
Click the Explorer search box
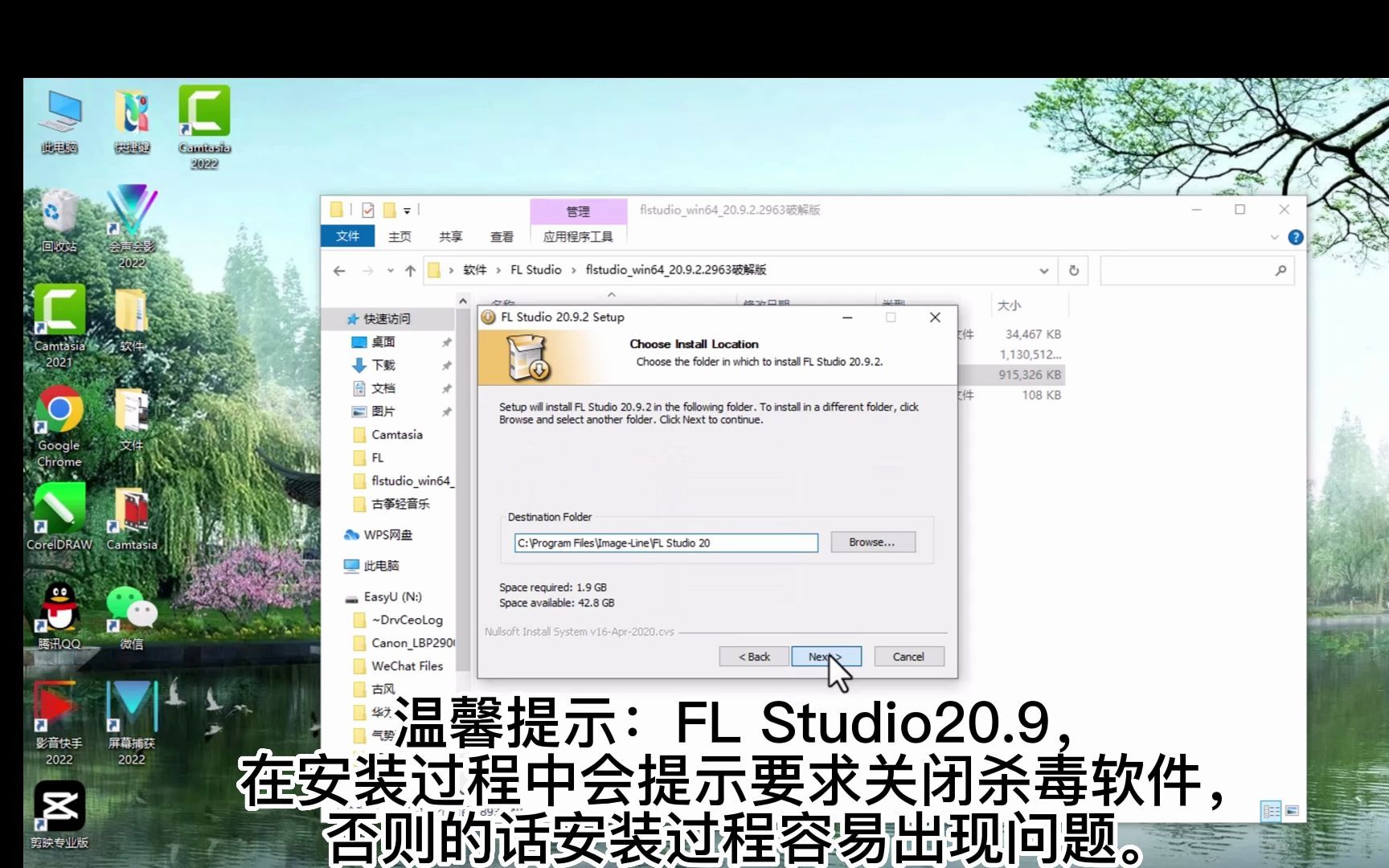click(x=1197, y=271)
